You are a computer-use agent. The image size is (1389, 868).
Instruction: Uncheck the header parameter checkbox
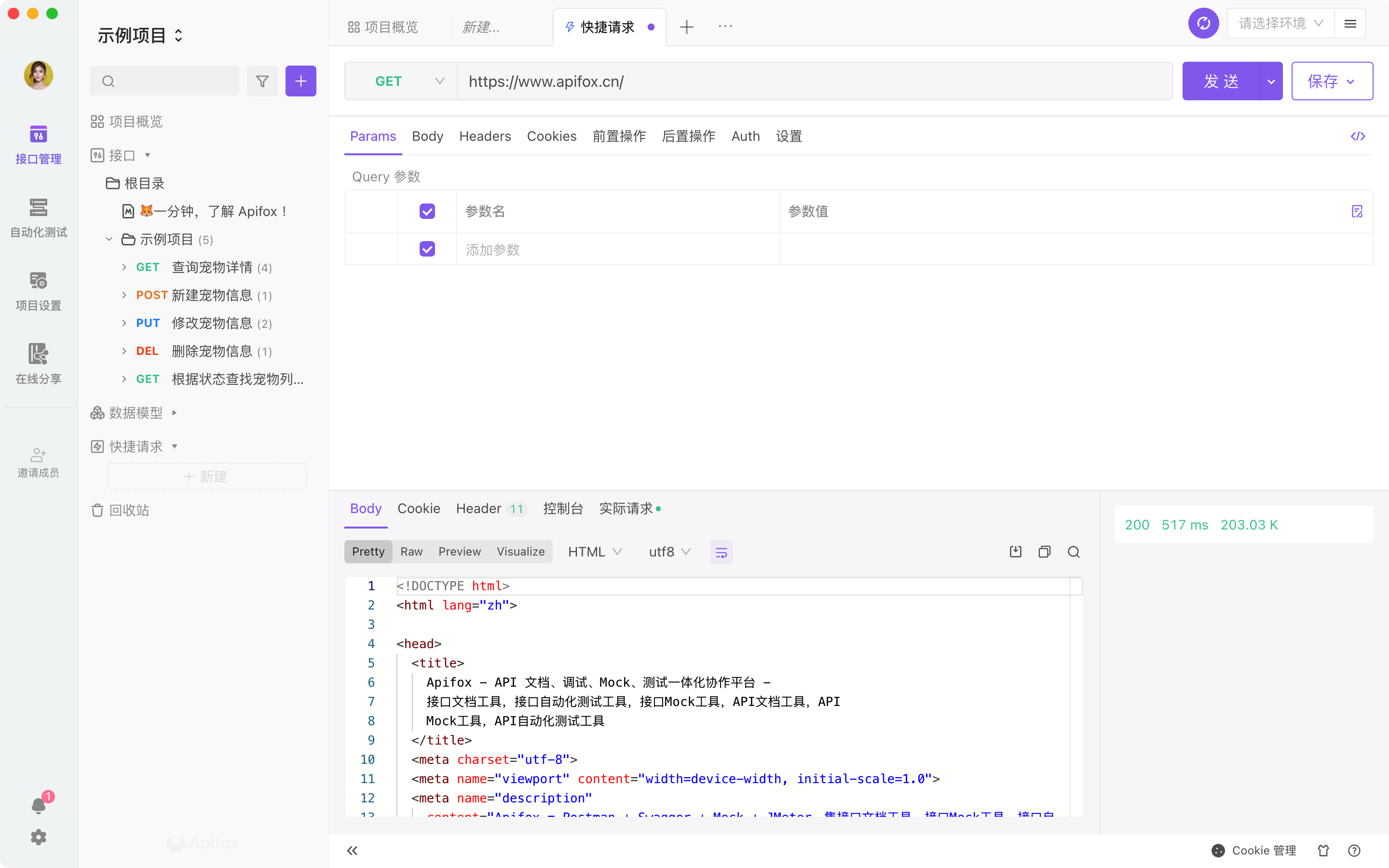[x=427, y=211]
